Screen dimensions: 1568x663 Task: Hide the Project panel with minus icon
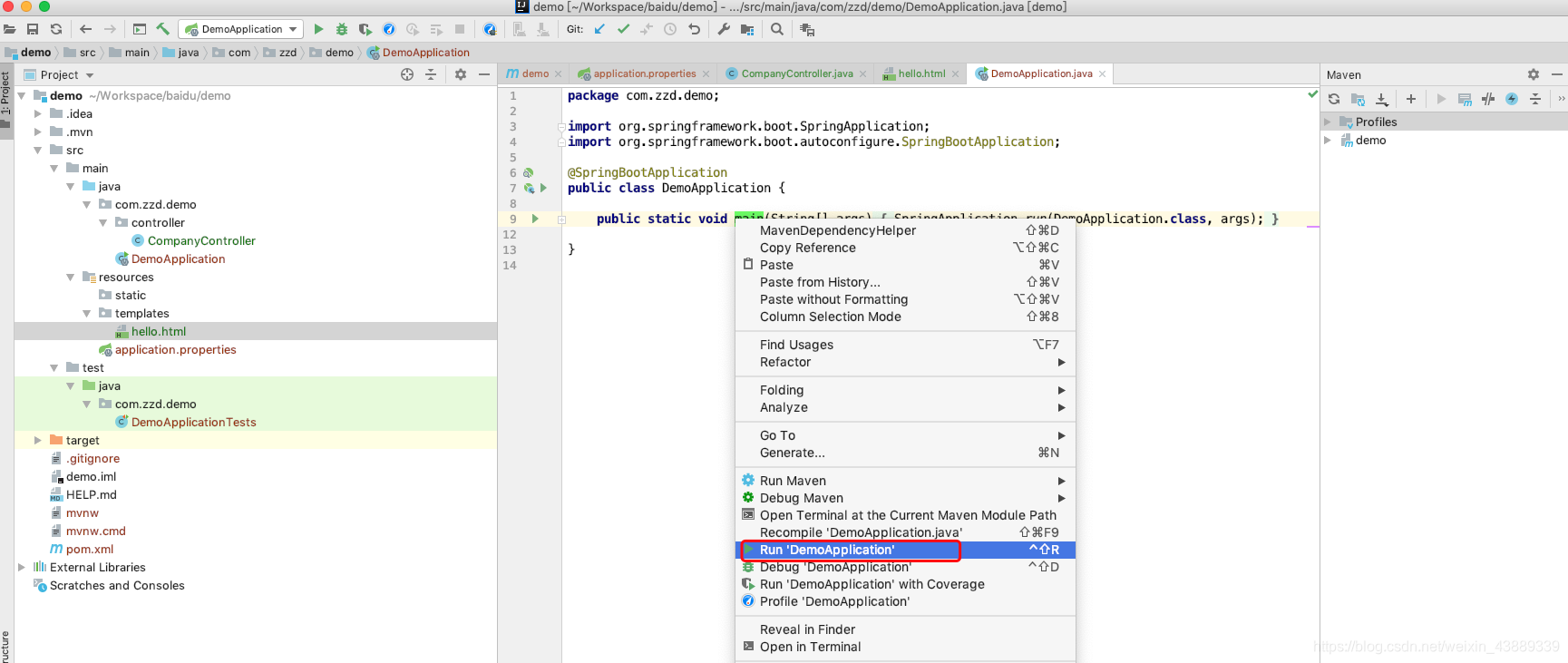[x=484, y=74]
